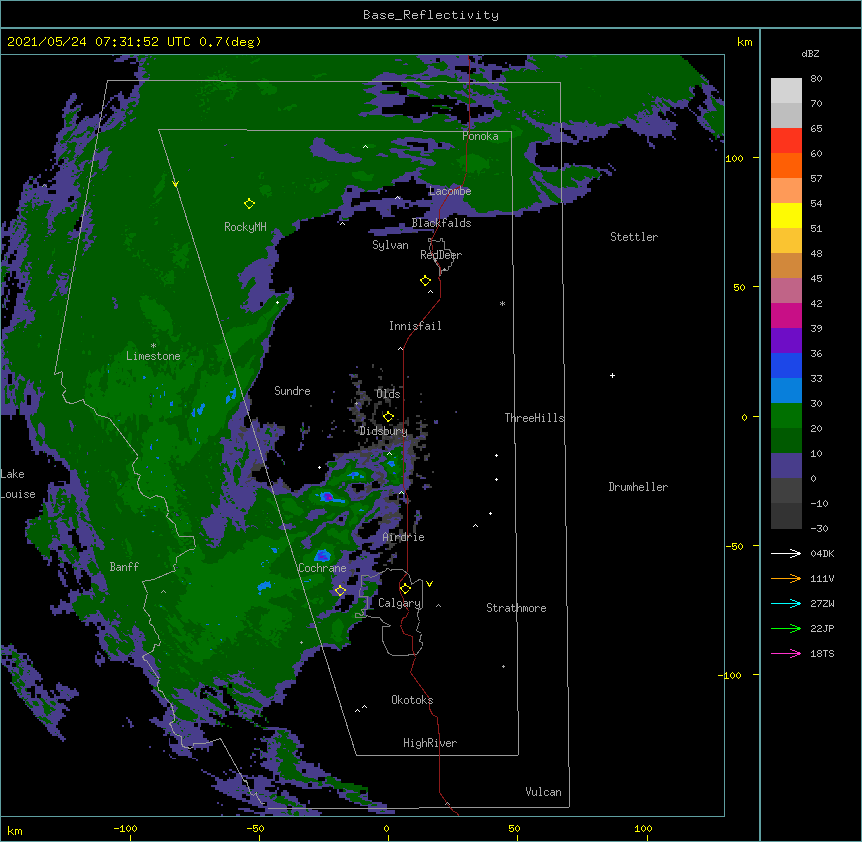Click the white 04DK arrow in the legend

tap(786, 553)
